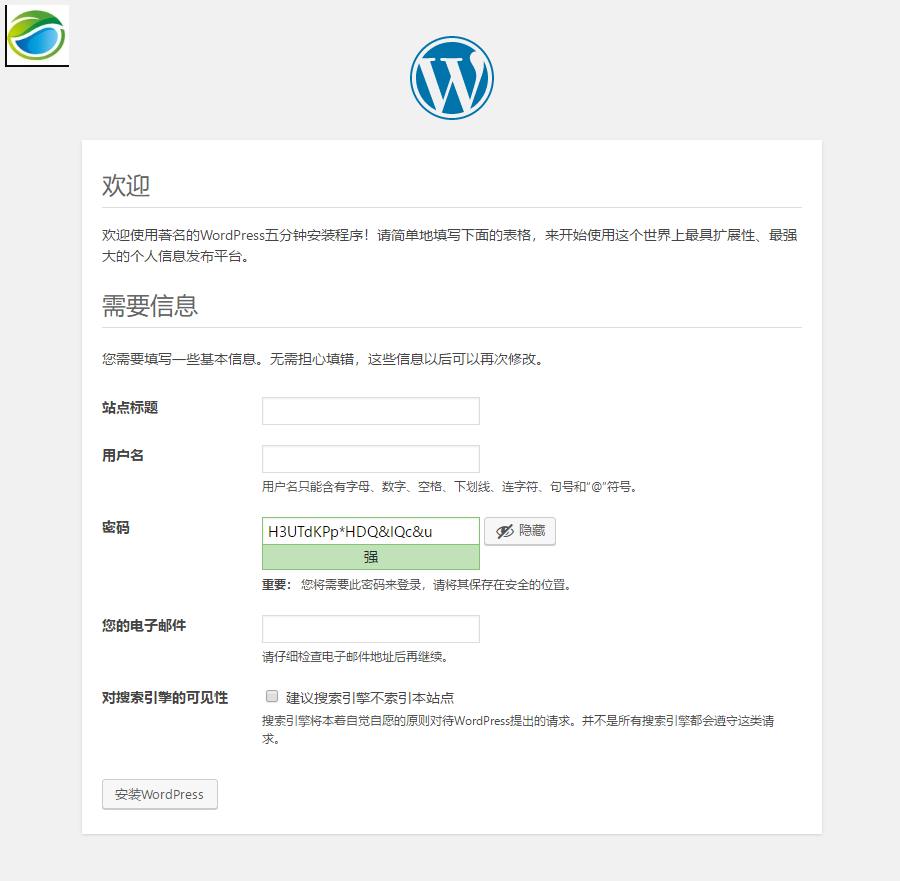Enable 建议搜索引擎不索引本站点 checkbox
The image size is (900, 881).
[x=272, y=696]
